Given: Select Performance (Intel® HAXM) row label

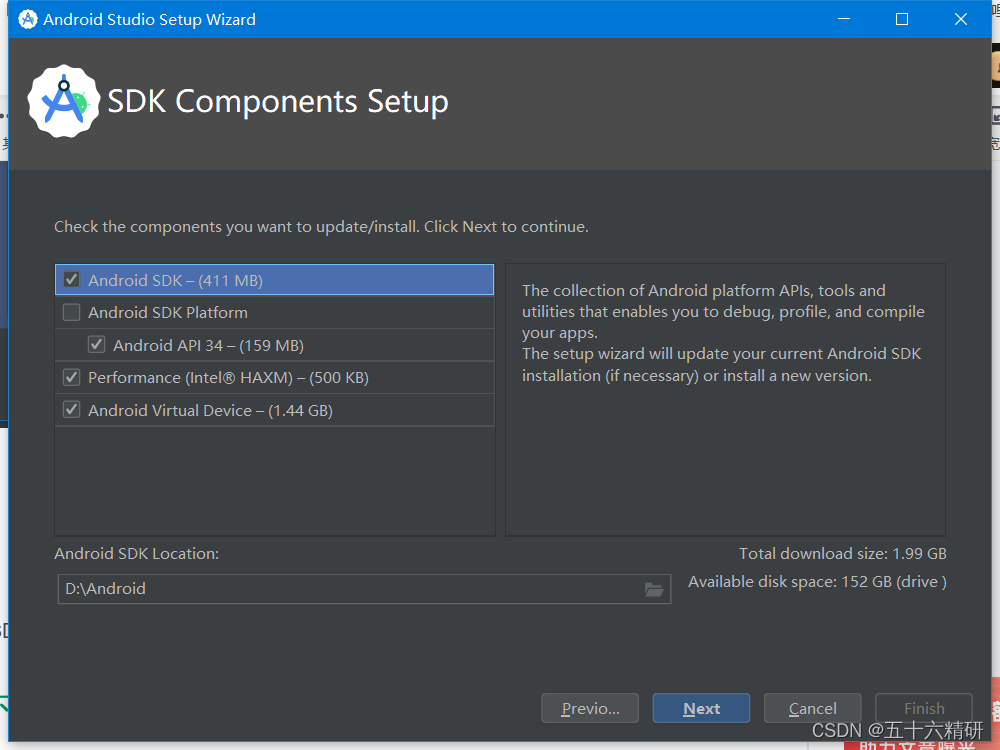Looking at the screenshot, I should [x=228, y=378].
